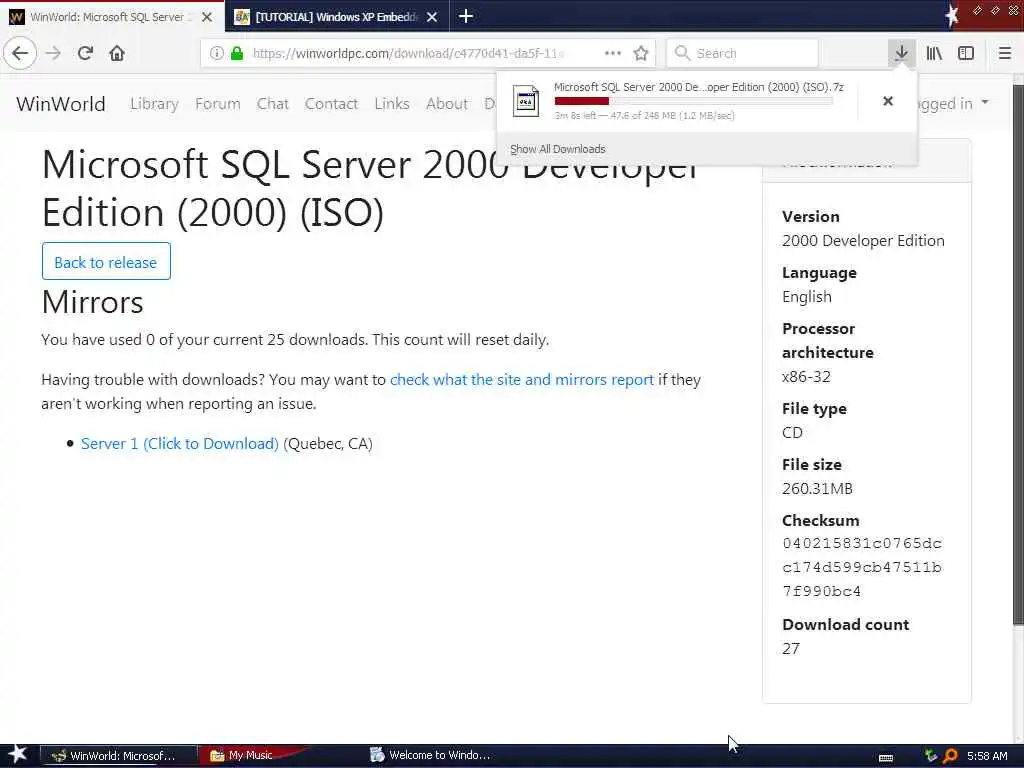Click Show All Downloads
The image size is (1024, 768).
tap(558, 149)
